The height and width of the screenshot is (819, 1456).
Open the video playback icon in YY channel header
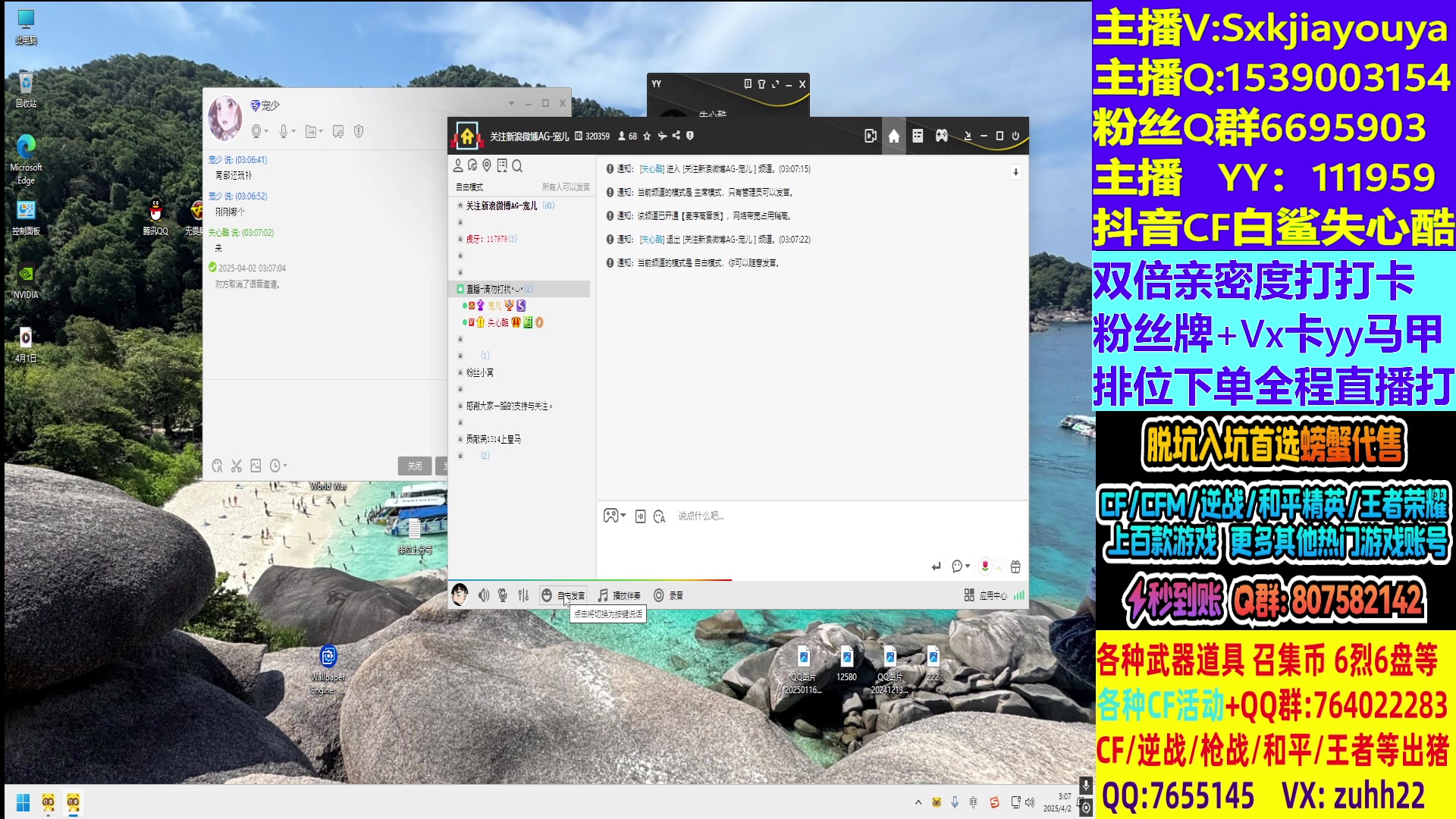click(870, 136)
